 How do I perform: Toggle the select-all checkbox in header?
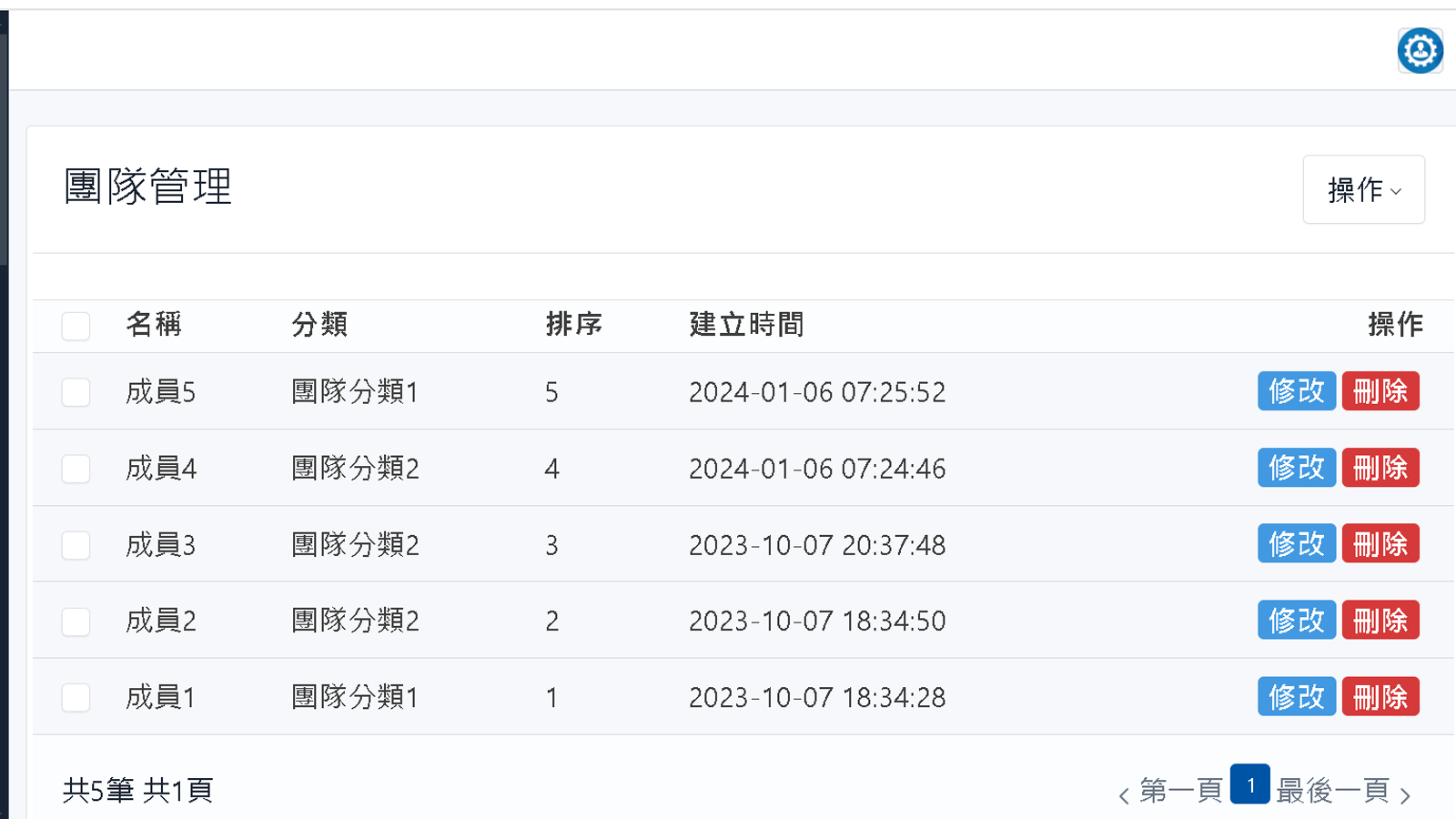[x=76, y=326]
